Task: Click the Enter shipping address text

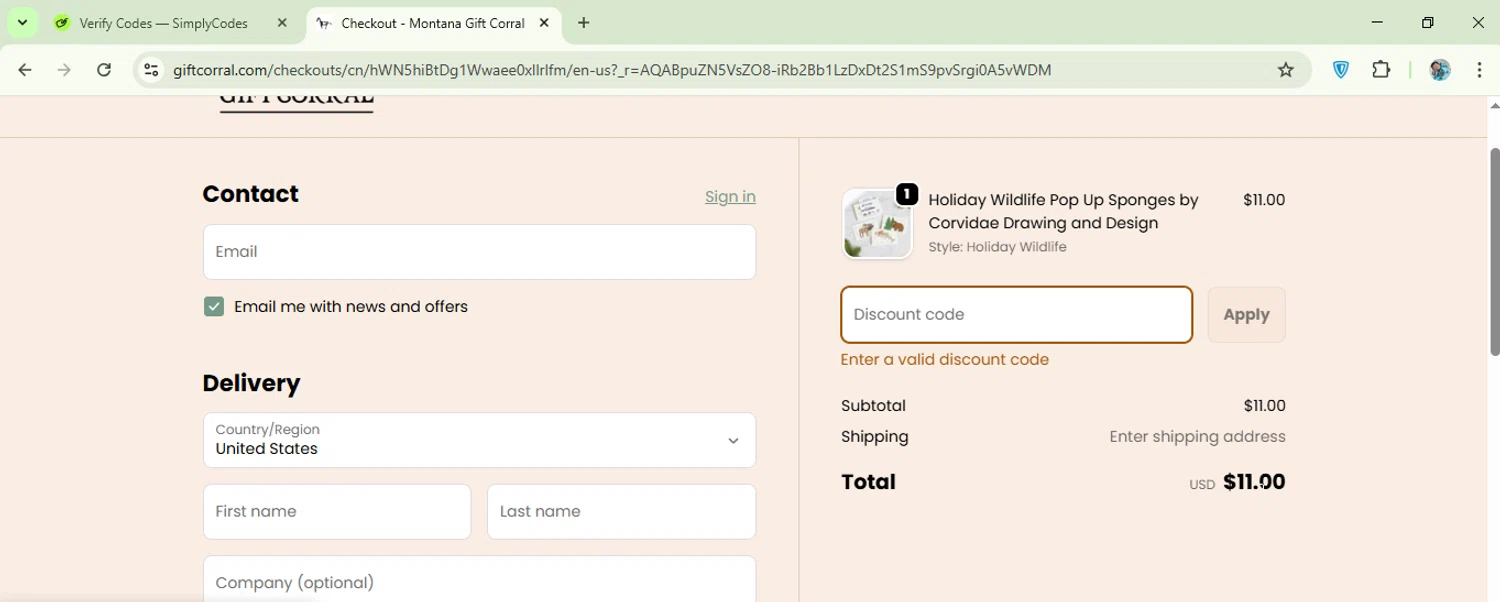Action: click(1197, 437)
